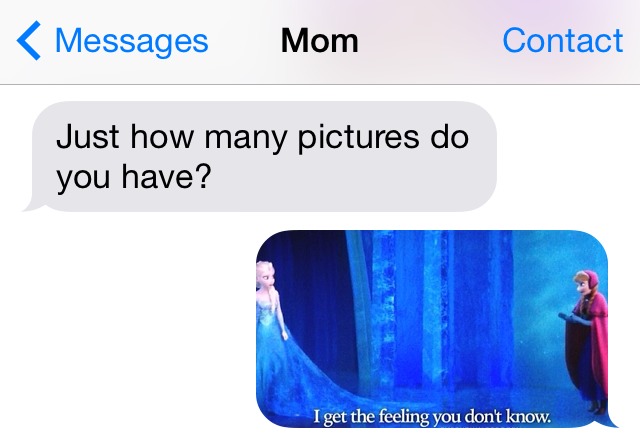The image size is (640, 446).
Task: Tap the question mark ending Mom's message
Action: point(203,176)
